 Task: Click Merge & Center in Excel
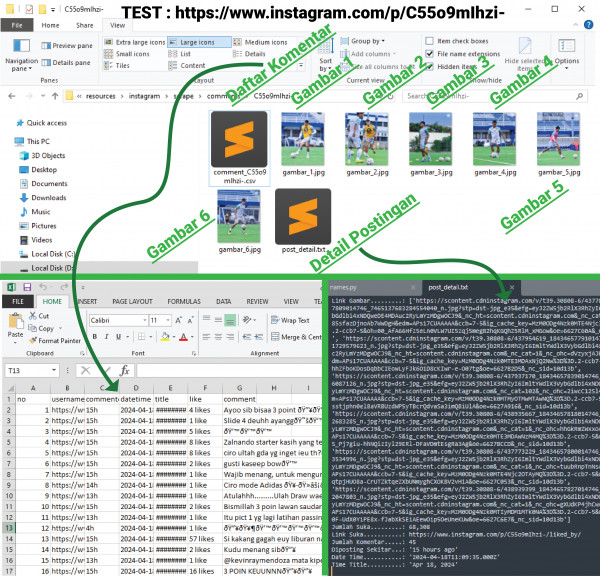297,337
